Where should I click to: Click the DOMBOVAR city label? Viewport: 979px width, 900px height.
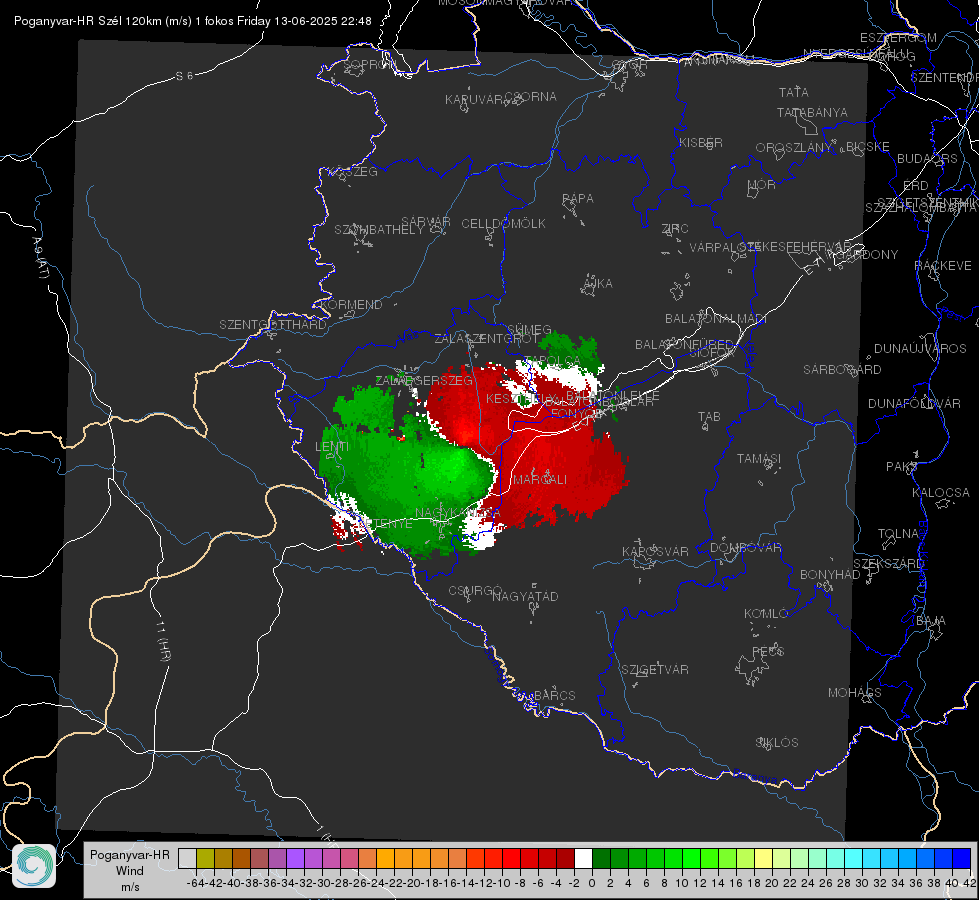tap(745, 548)
